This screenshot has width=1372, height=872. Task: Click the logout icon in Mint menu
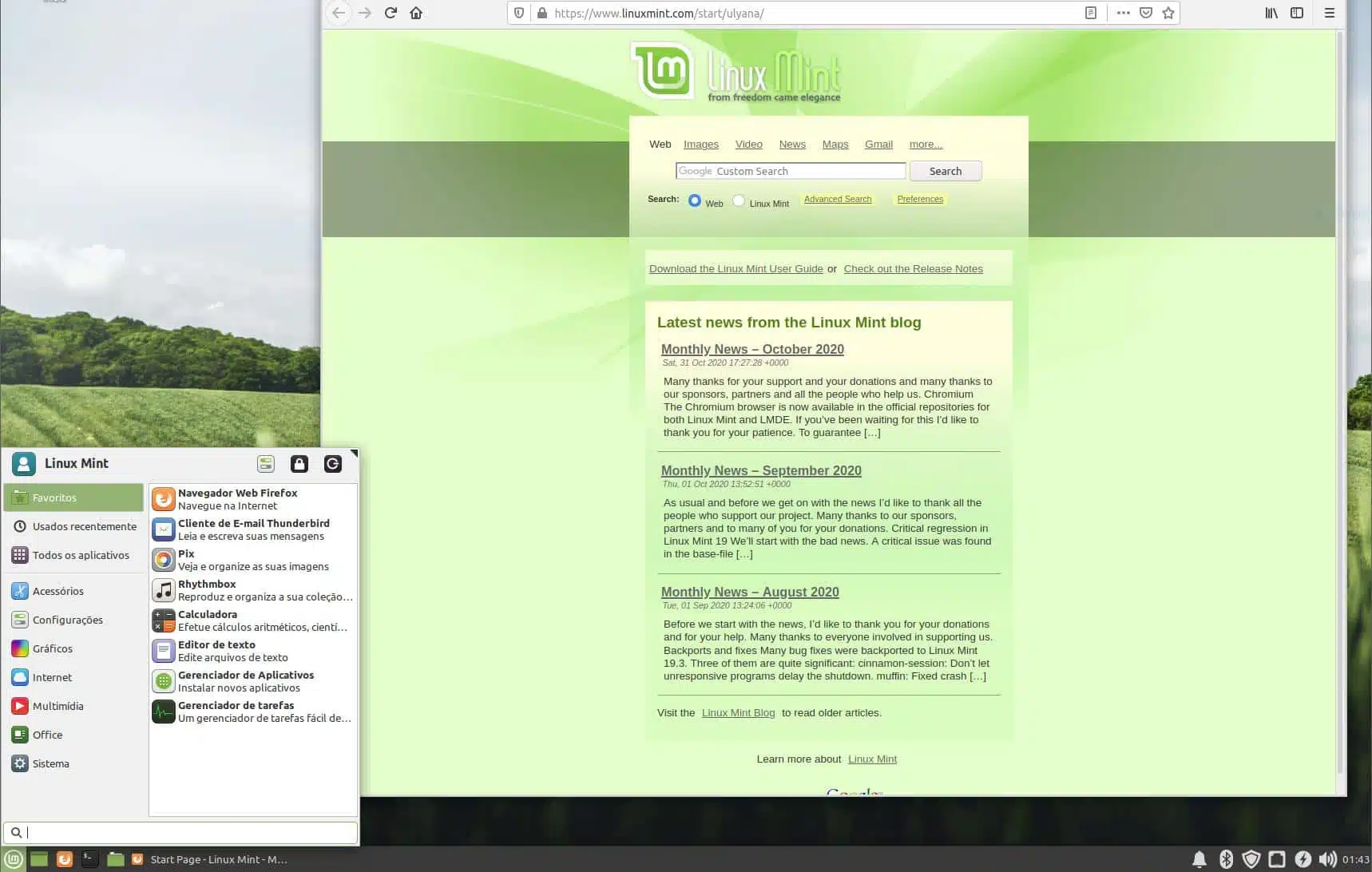[x=333, y=463]
